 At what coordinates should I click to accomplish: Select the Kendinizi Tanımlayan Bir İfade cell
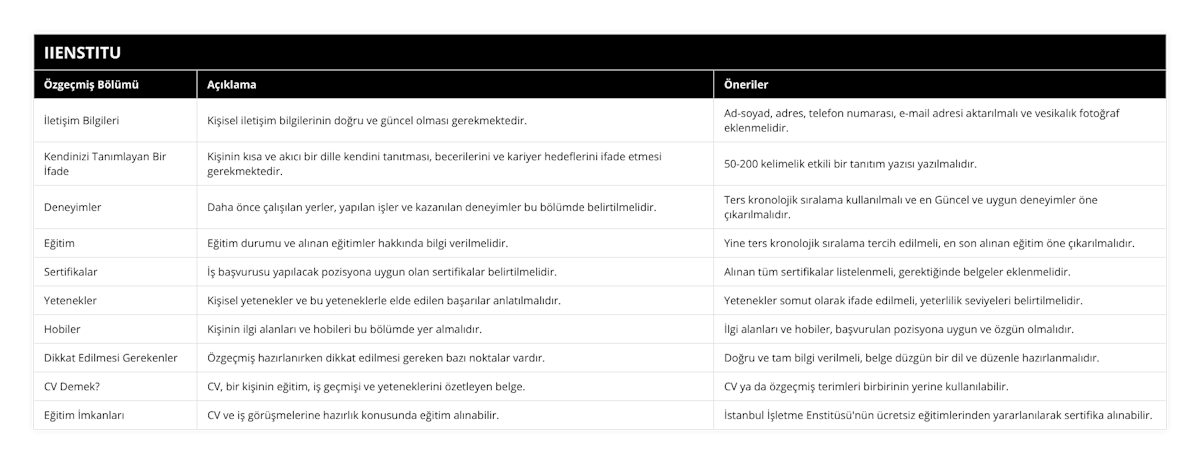click(104, 163)
